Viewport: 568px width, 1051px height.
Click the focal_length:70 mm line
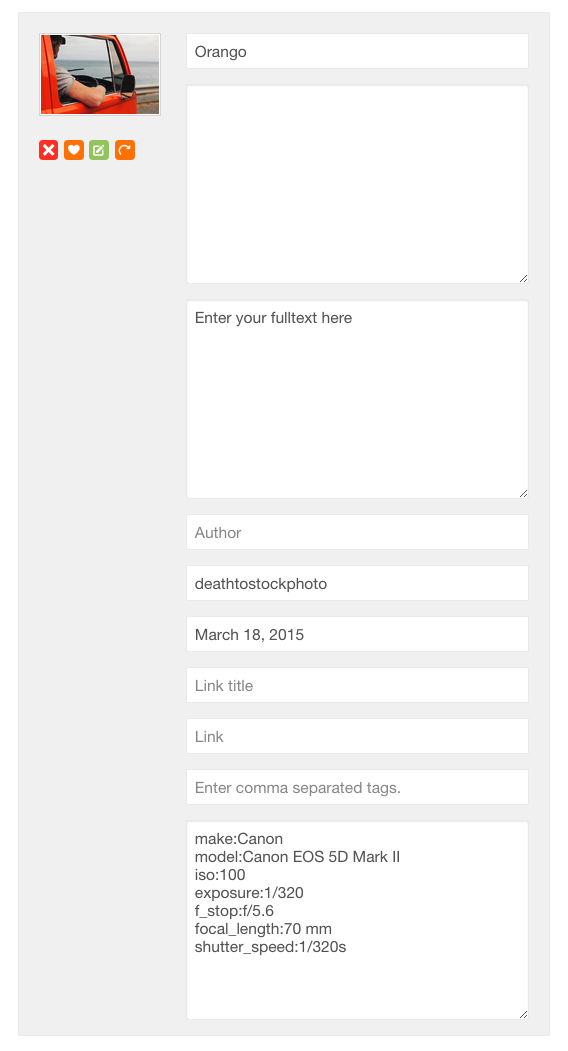coord(263,929)
